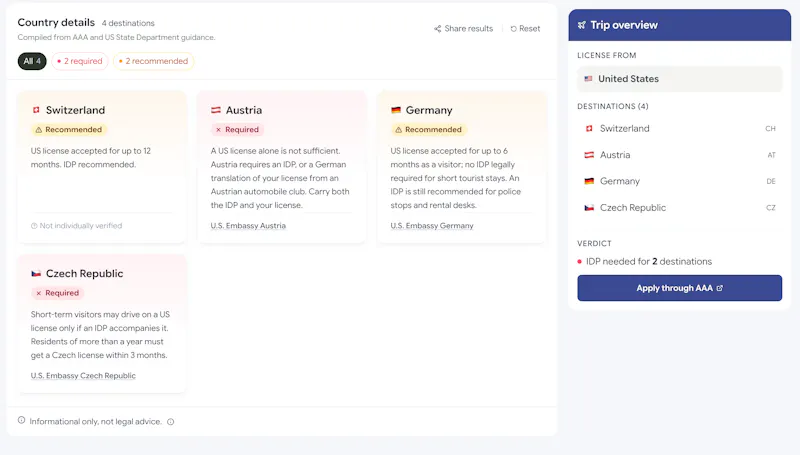Select Austria row in Destinations list
The height and width of the screenshot is (455, 800).
click(x=680, y=155)
